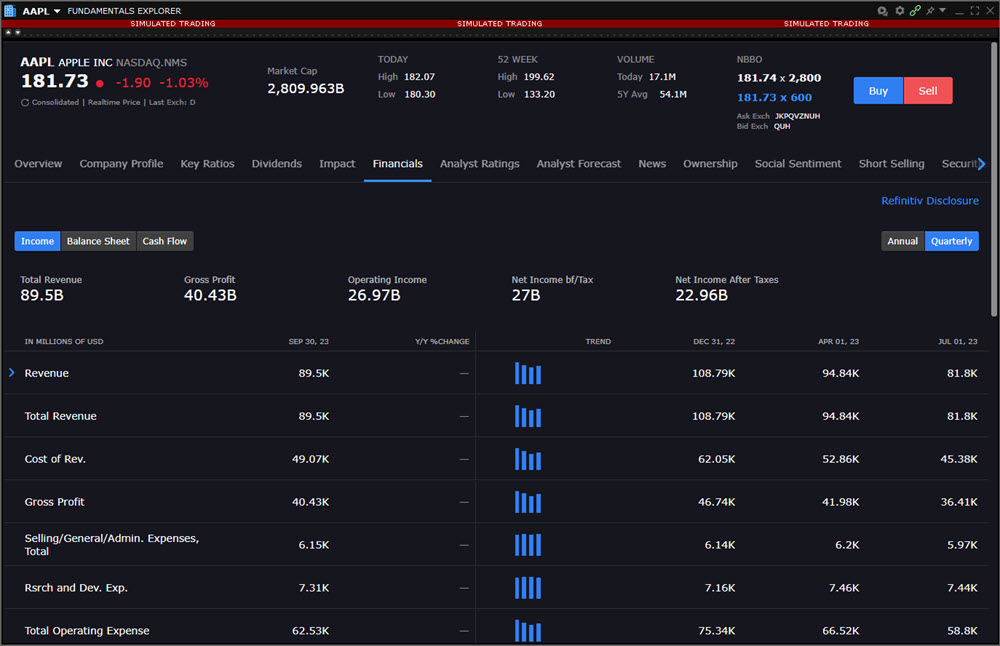Image resolution: width=1000 pixels, height=646 pixels.
Task: Switch to the News tab
Action: [652, 164]
